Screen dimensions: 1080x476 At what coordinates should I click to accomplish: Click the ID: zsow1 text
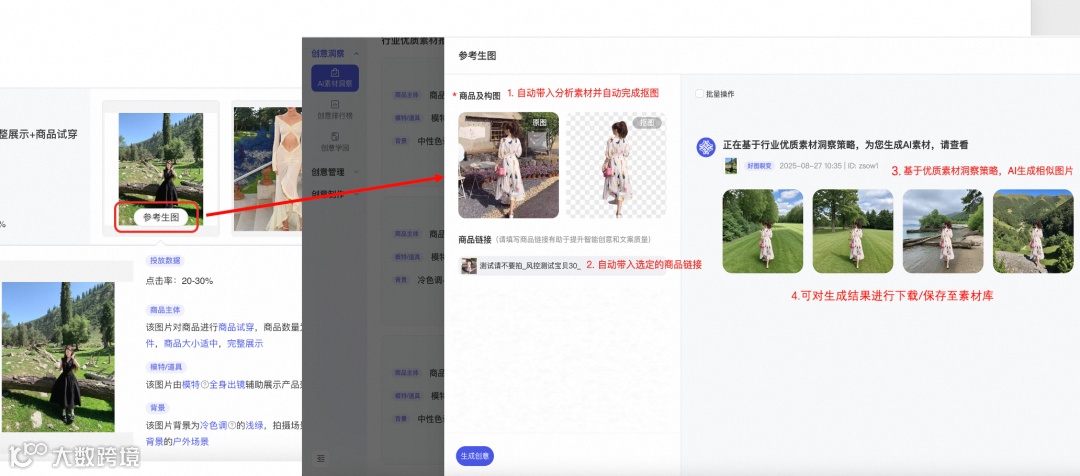(x=864, y=166)
